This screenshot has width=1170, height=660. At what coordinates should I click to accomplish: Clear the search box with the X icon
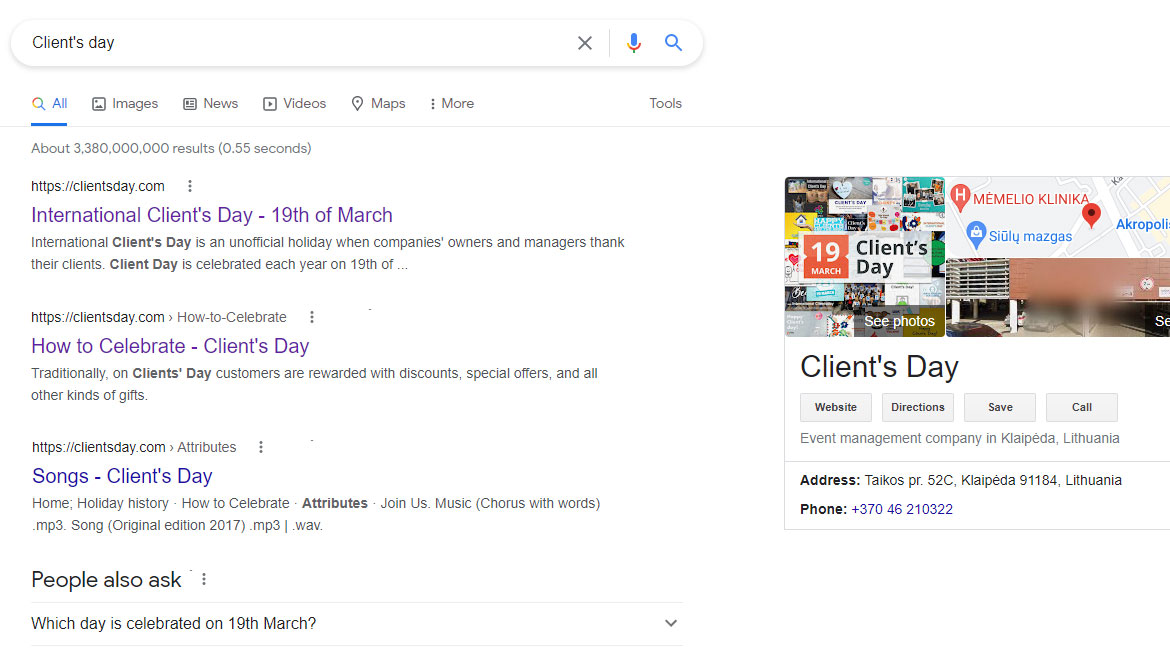pyautogui.click(x=585, y=43)
